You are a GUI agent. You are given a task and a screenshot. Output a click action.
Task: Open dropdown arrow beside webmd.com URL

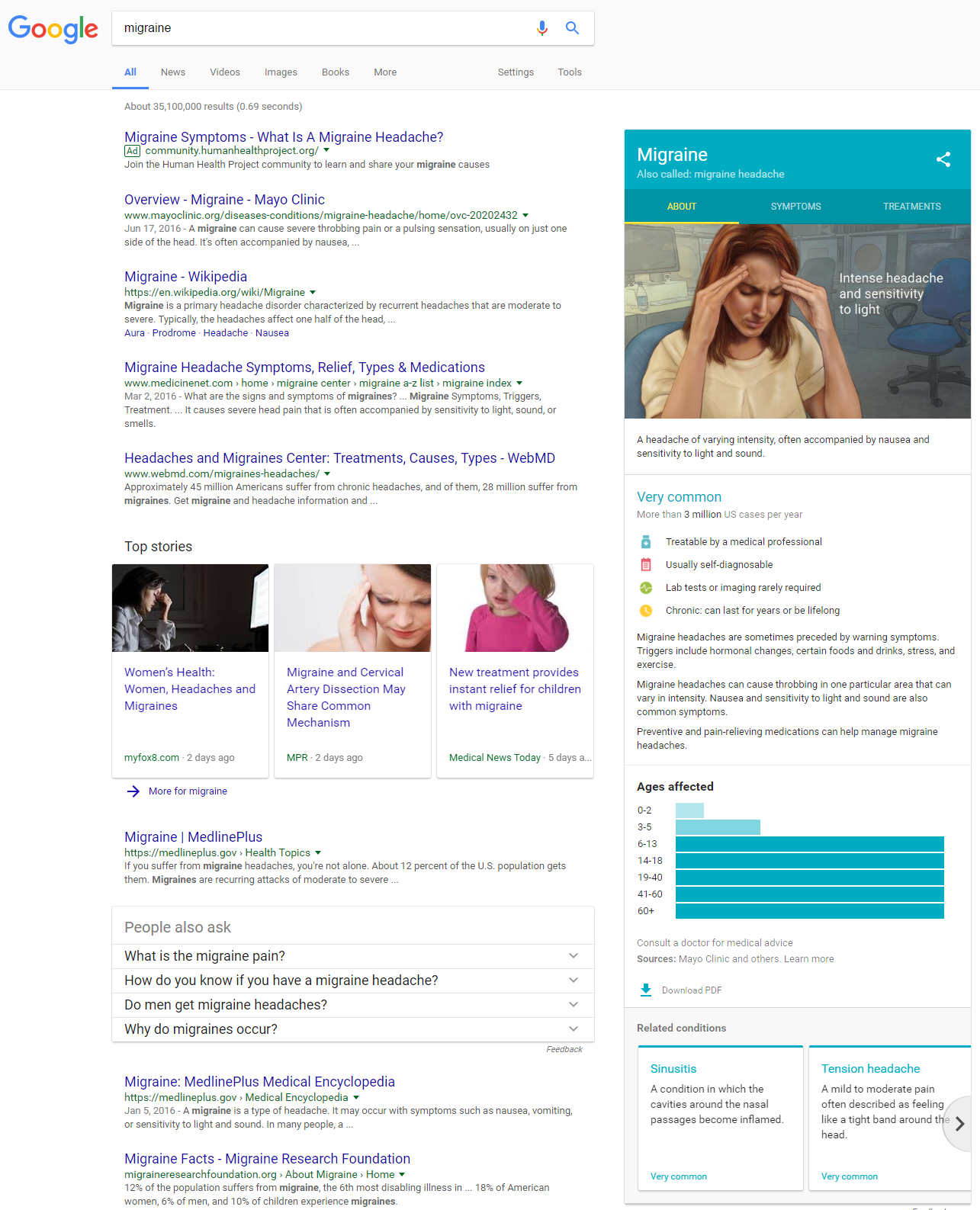(327, 474)
